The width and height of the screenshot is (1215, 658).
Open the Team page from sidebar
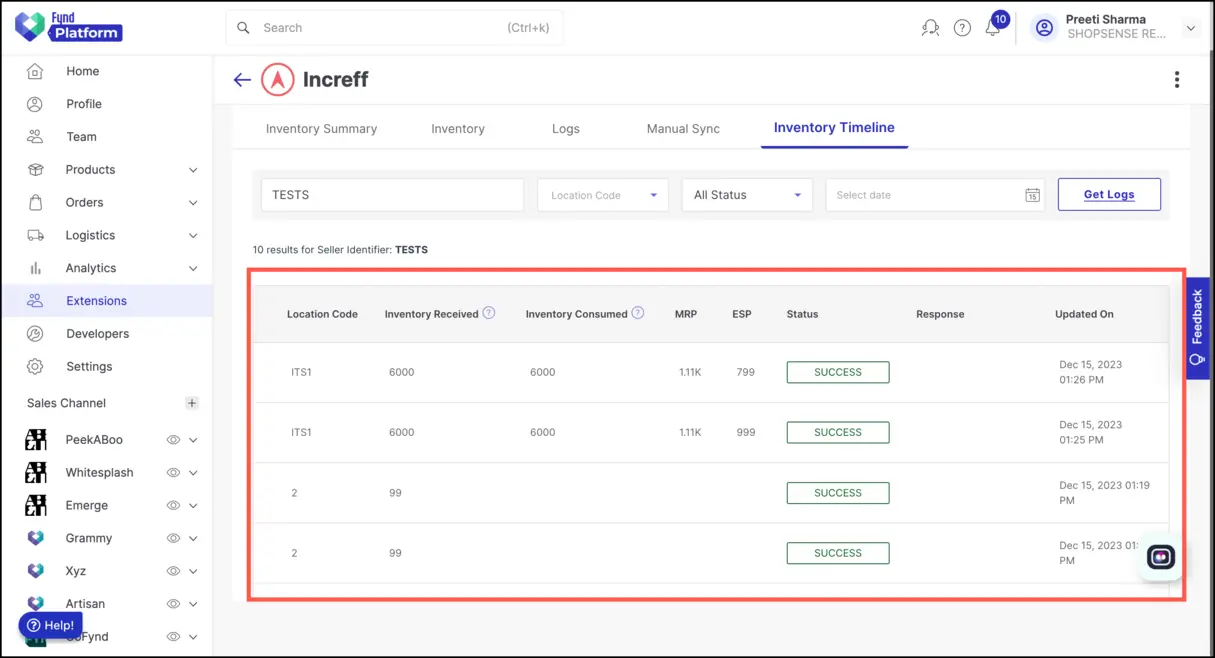point(83,136)
